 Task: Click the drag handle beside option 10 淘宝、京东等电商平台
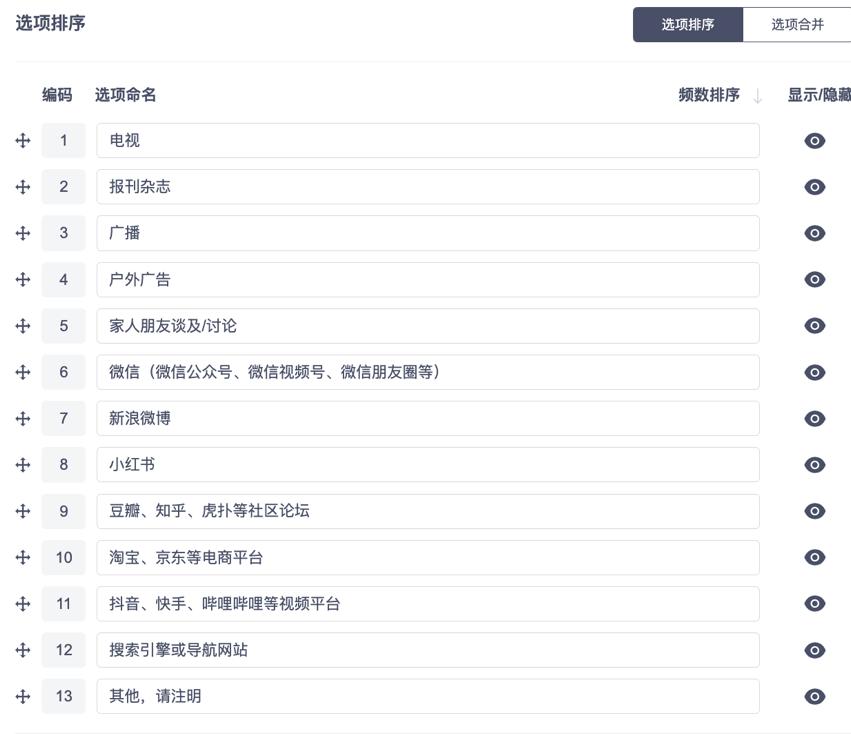click(x=22, y=557)
